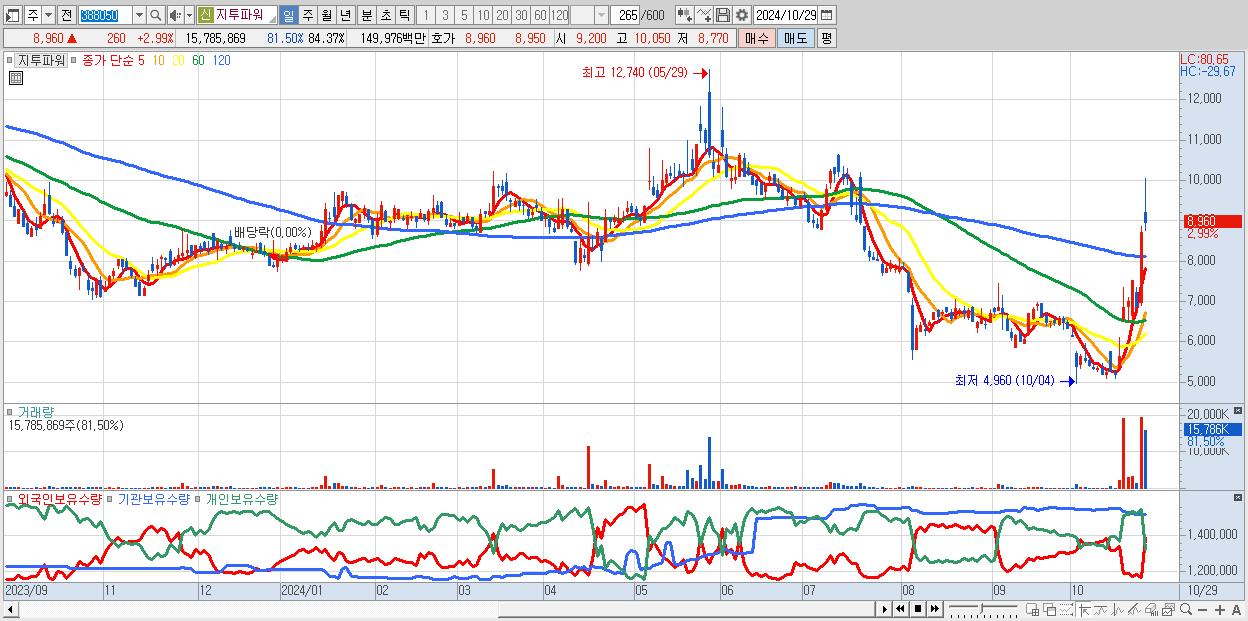This screenshot has width=1248, height=621.
Task: Select the 10 interval button
Action: point(483,15)
